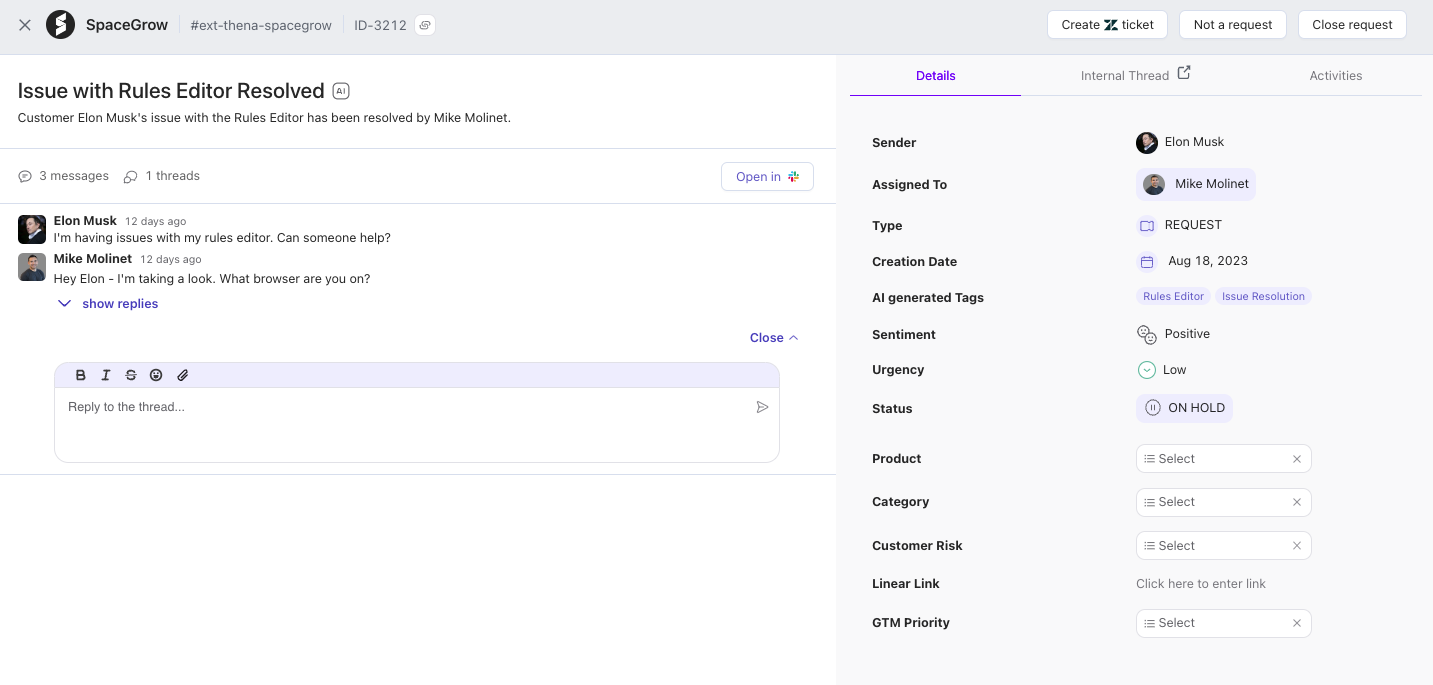Close the ticket panel with X icon
This screenshot has height=685, width=1433.
(x=25, y=25)
